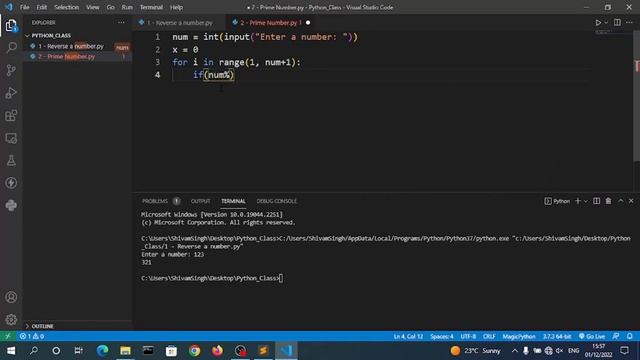This screenshot has height=360, width=640.
Task: Open Explorer Views and More Actions ellipsis
Action: point(121,22)
